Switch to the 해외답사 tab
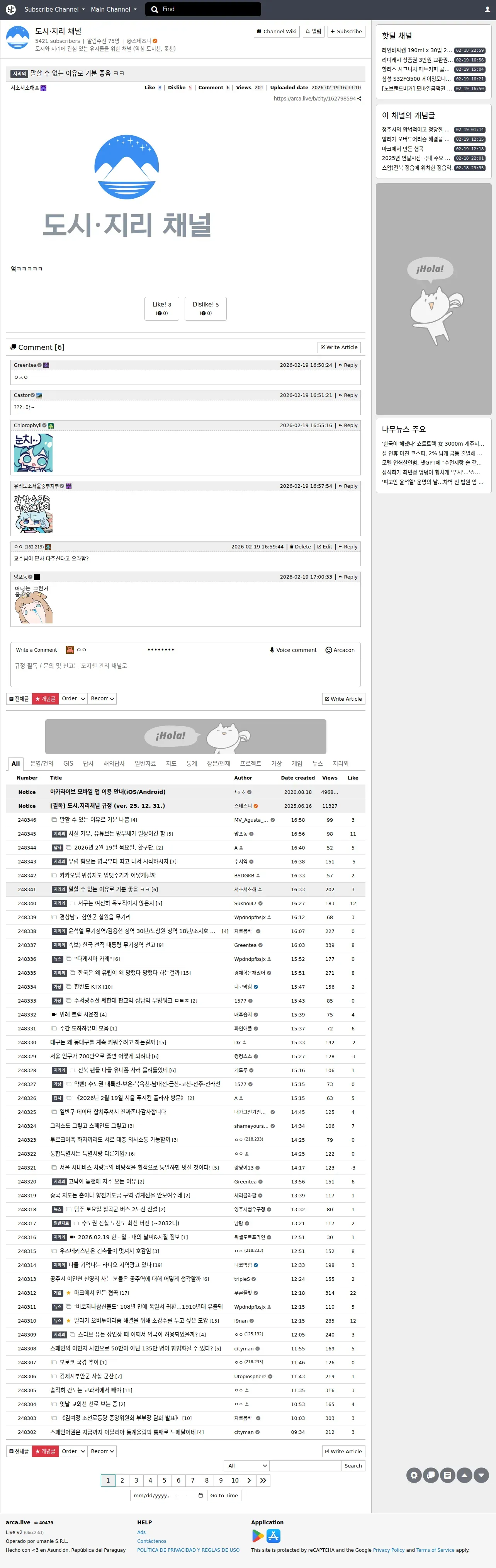This screenshot has width=496, height=1568. [114, 763]
